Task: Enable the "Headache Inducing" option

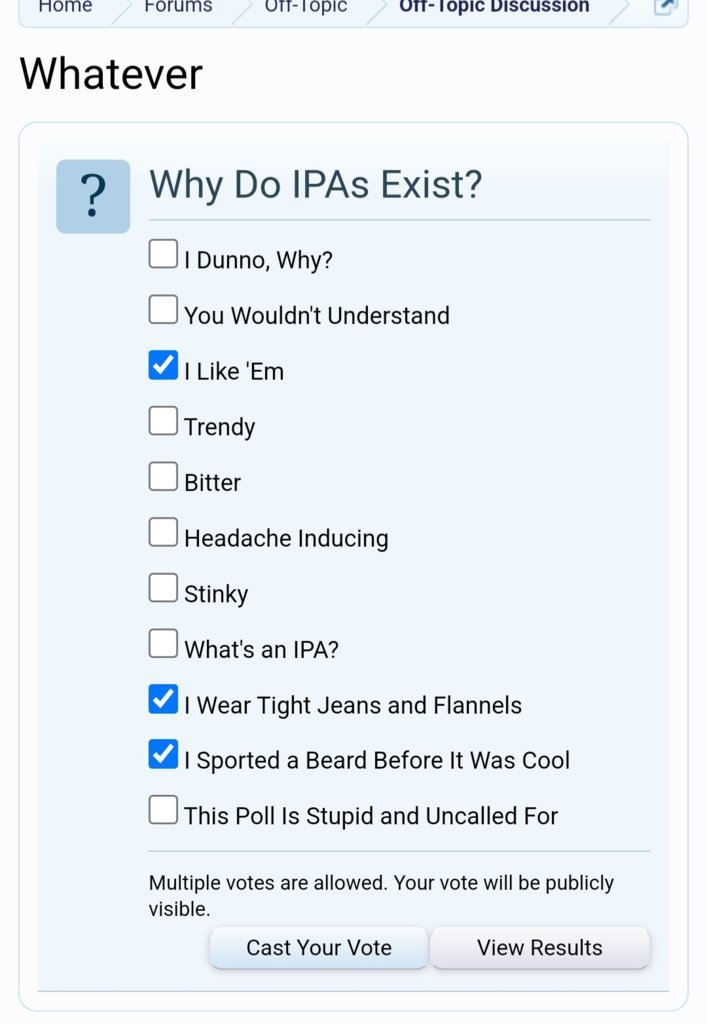Action: (x=163, y=532)
